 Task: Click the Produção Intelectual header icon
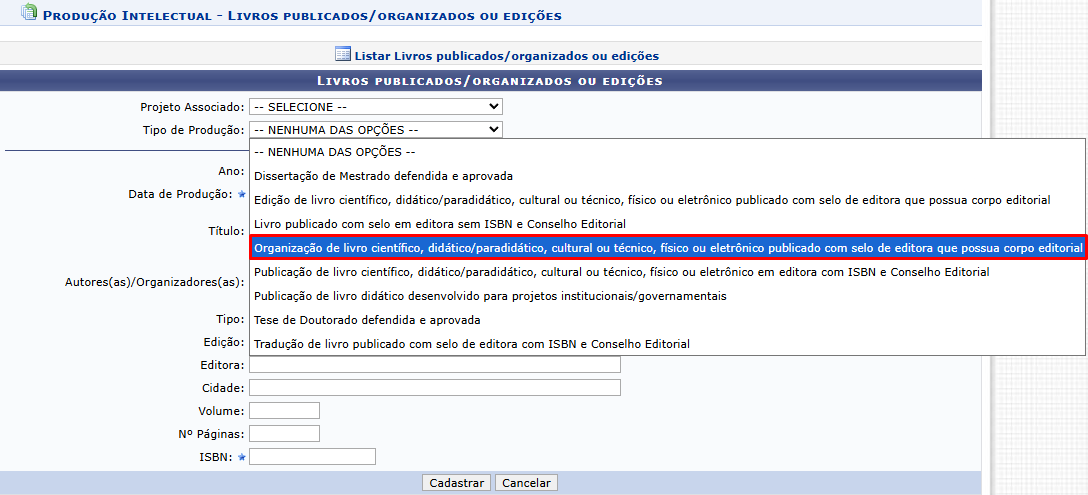click(28, 12)
